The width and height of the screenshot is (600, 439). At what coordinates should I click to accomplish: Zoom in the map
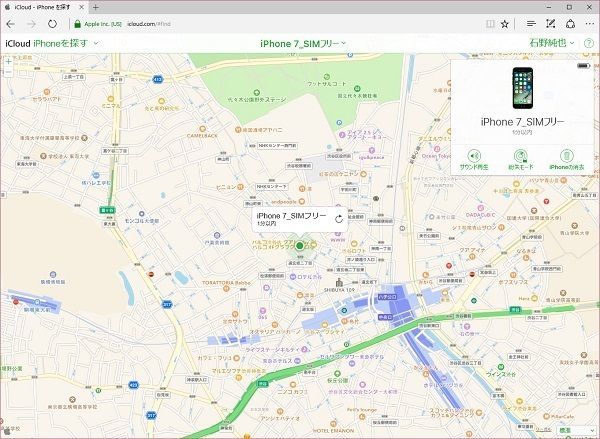pyautogui.click(x=8, y=61)
